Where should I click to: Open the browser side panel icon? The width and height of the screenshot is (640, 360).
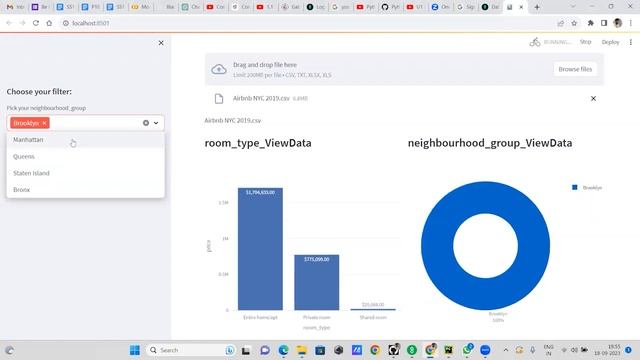(604, 23)
